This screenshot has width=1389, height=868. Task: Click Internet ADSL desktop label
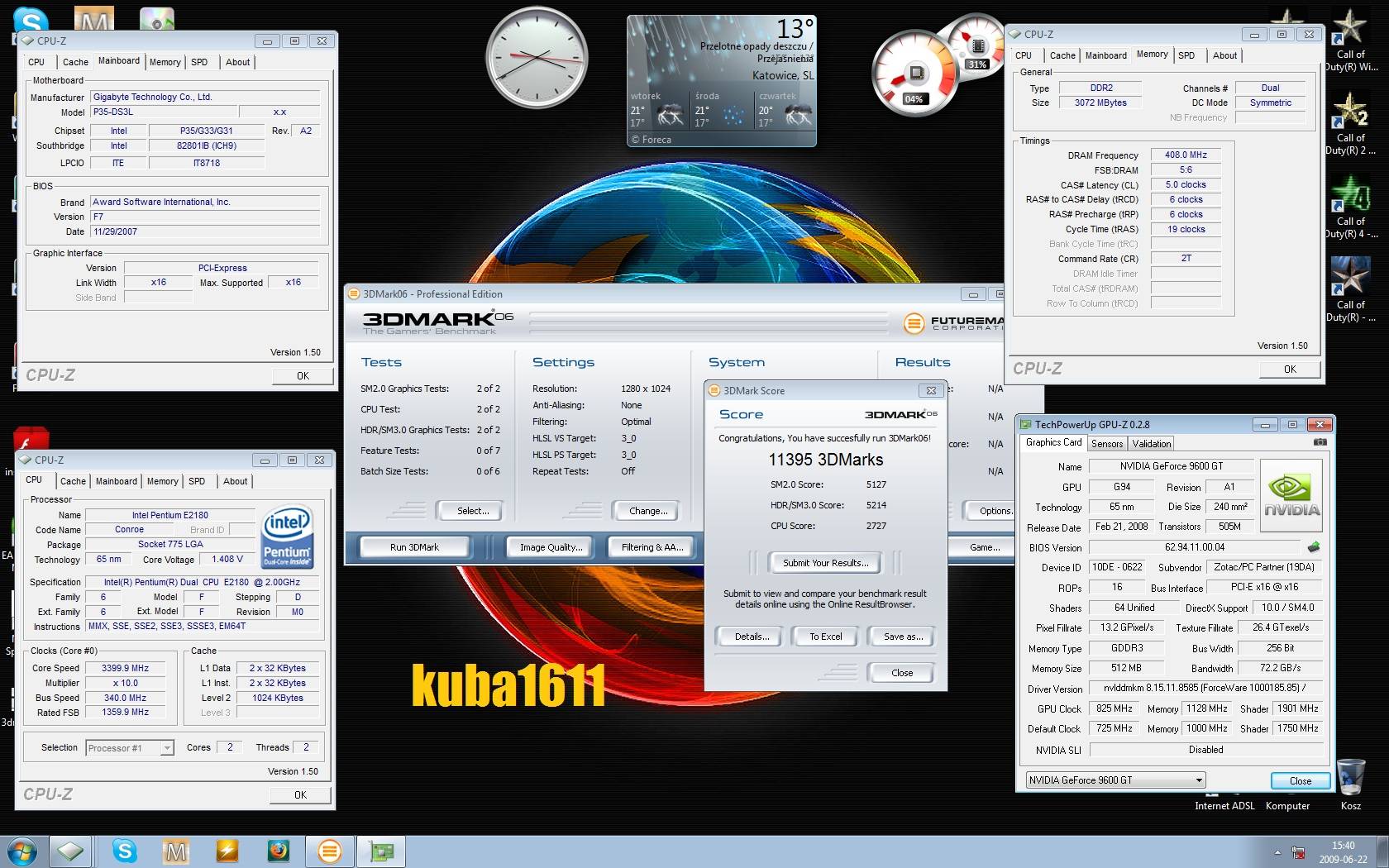click(x=1224, y=806)
